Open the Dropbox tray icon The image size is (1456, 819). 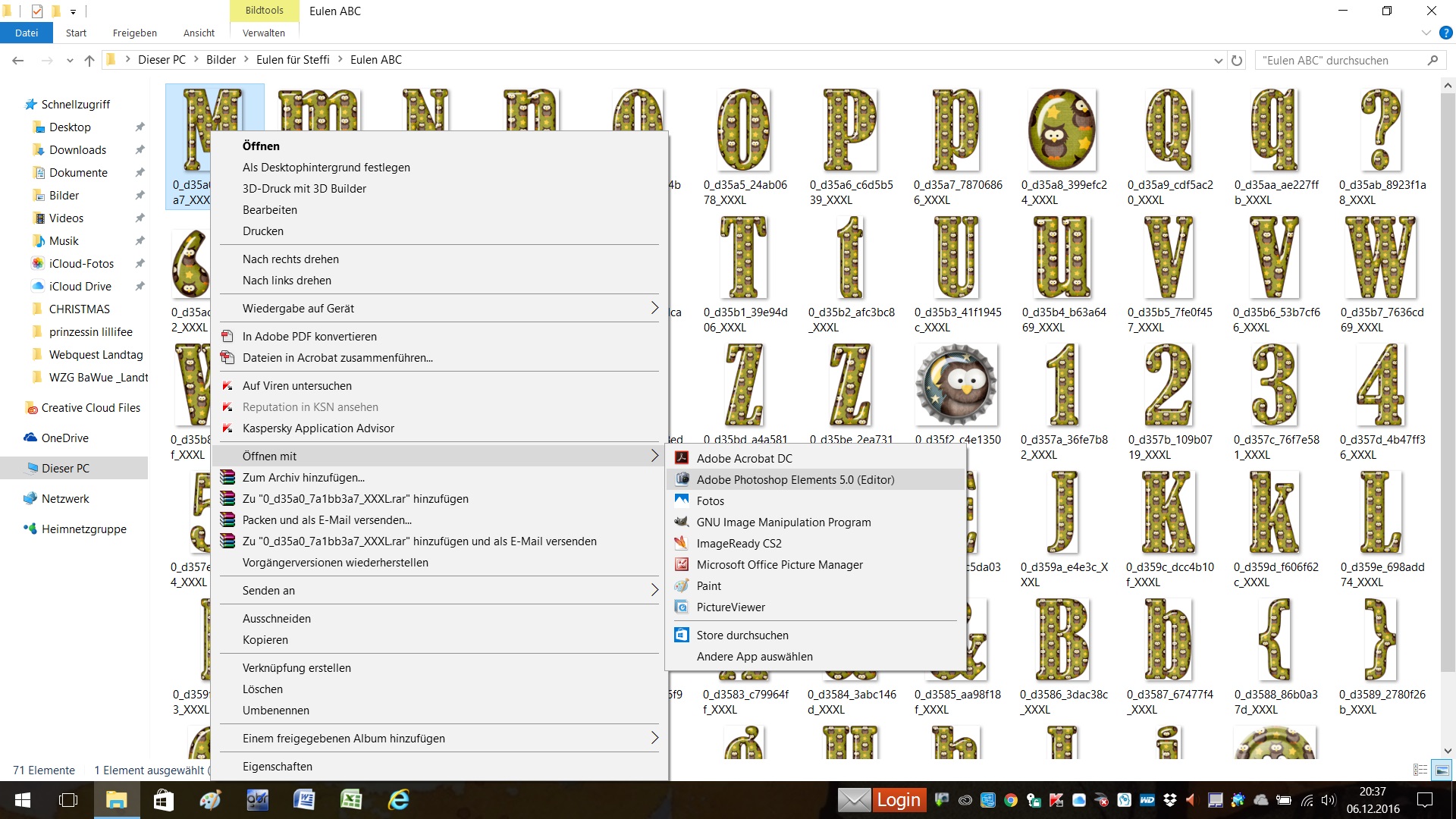pyautogui.click(x=1170, y=800)
